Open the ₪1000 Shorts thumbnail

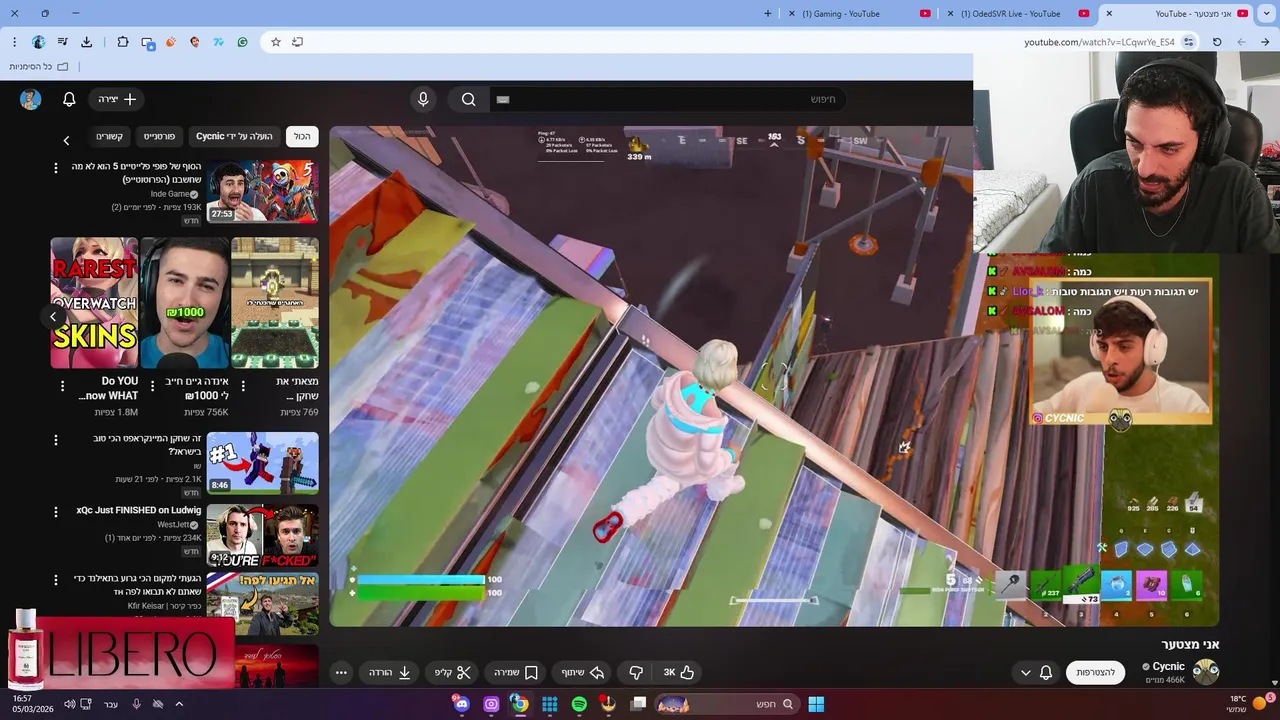point(185,303)
